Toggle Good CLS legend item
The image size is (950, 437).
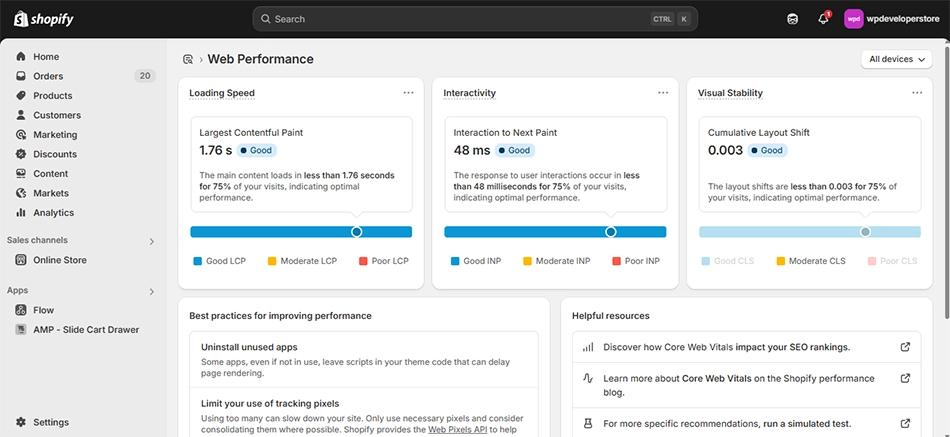pyautogui.click(x=728, y=261)
